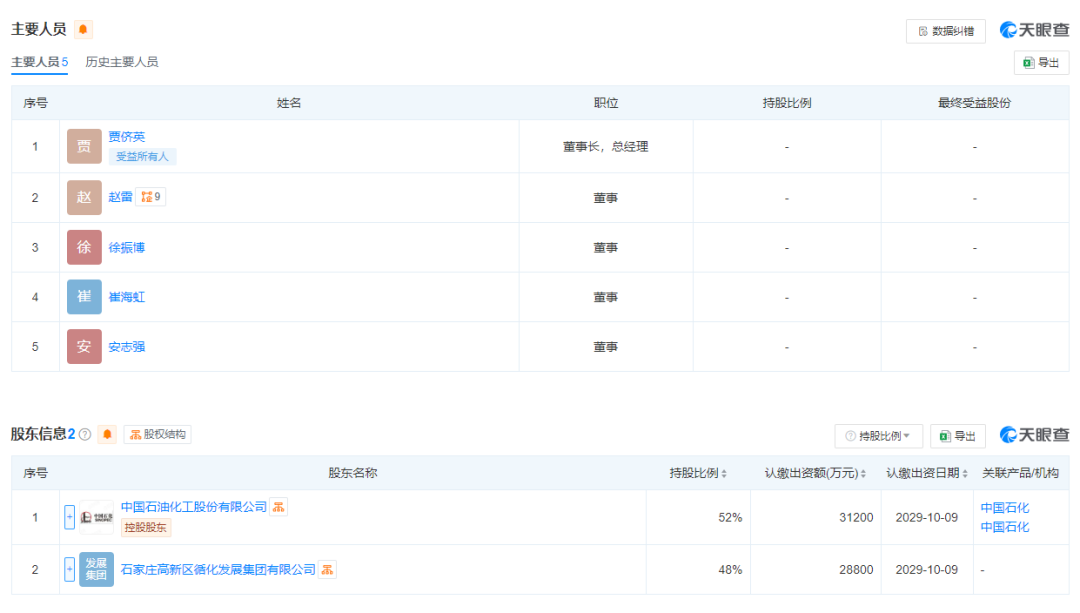Expand the 中国石油化工股份有限公司 shareholder row

click(69, 517)
